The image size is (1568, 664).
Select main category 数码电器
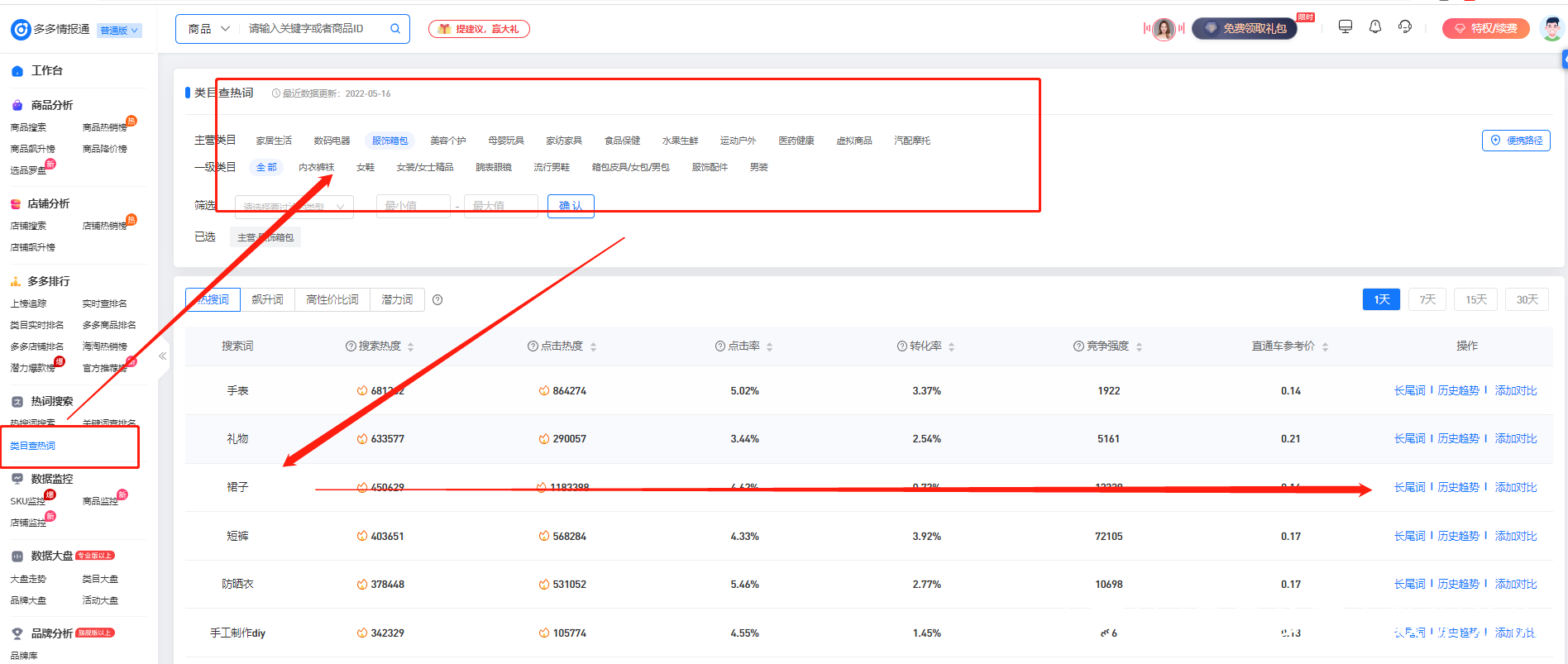click(332, 141)
